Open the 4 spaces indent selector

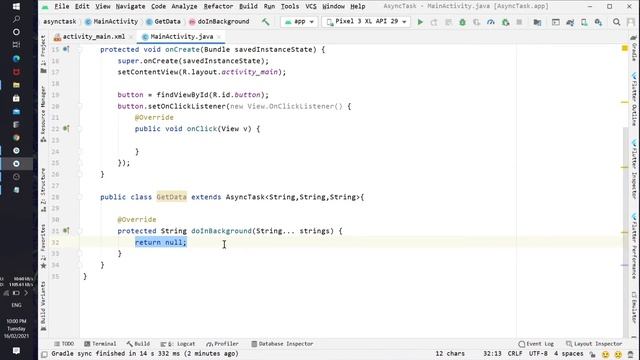pos(568,353)
